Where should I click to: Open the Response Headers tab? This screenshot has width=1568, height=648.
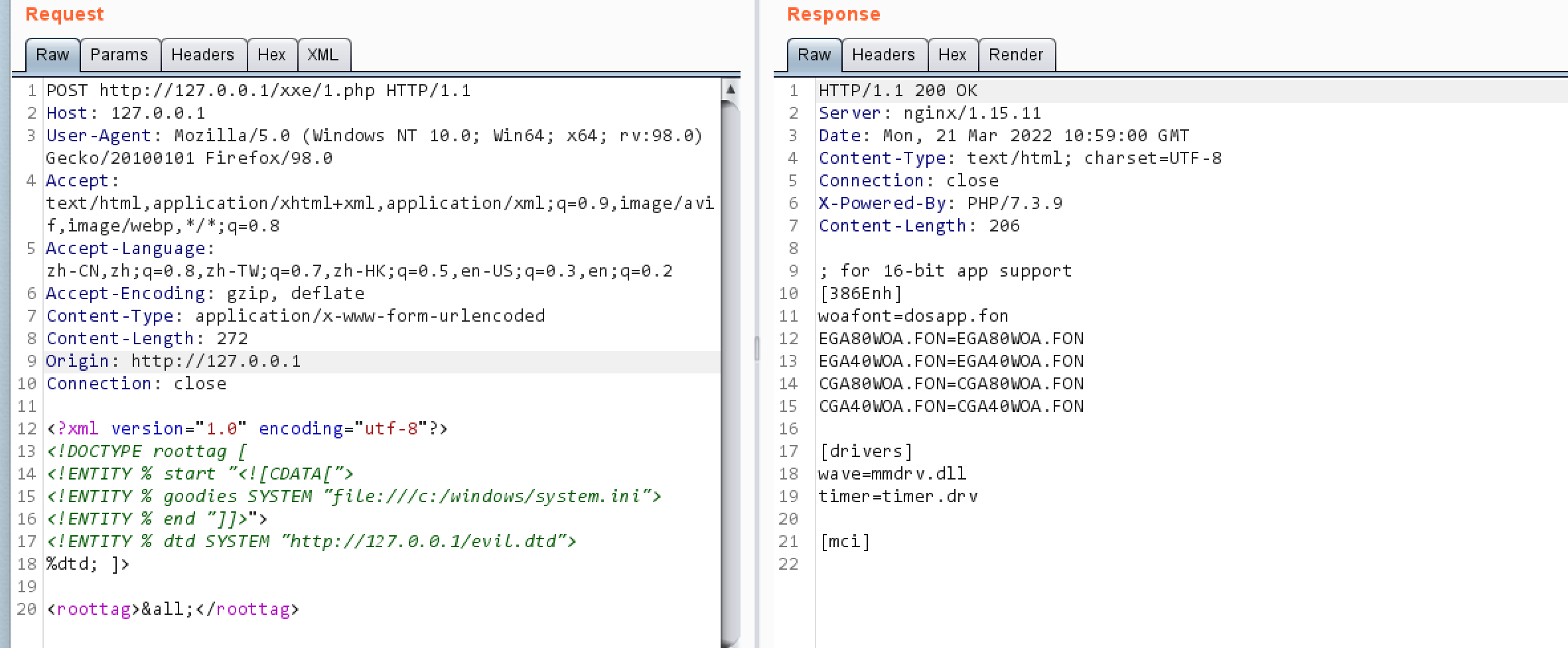[884, 55]
